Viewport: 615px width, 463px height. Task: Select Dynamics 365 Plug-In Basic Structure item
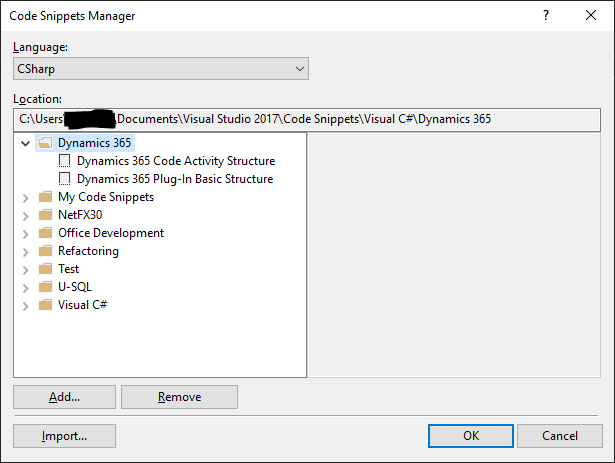(x=174, y=179)
